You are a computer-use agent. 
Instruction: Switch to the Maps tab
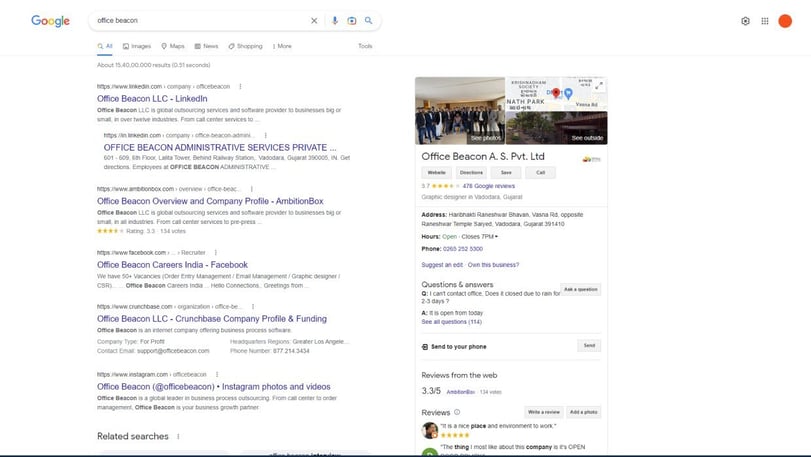tap(173, 46)
